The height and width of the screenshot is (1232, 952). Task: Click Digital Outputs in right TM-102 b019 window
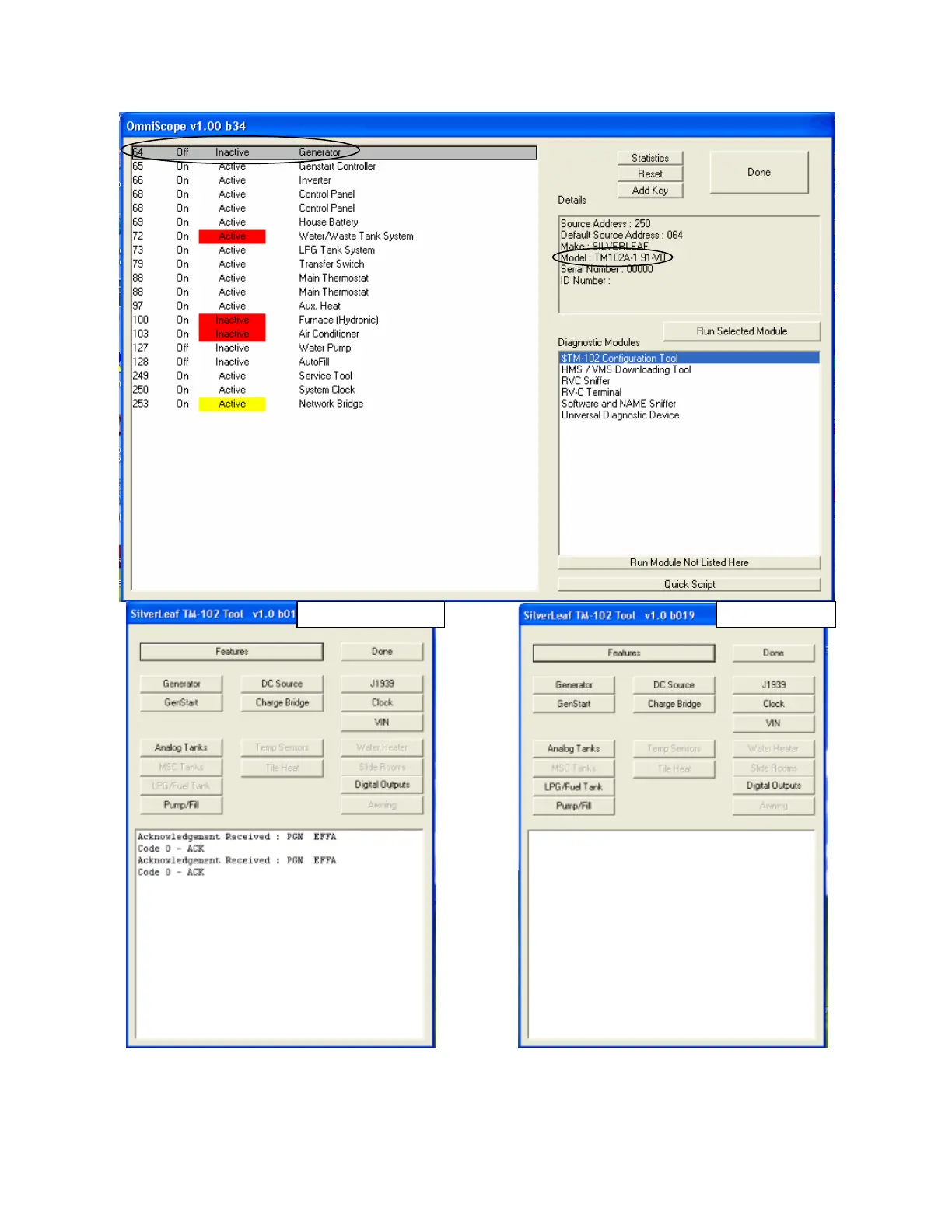(x=773, y=786)
